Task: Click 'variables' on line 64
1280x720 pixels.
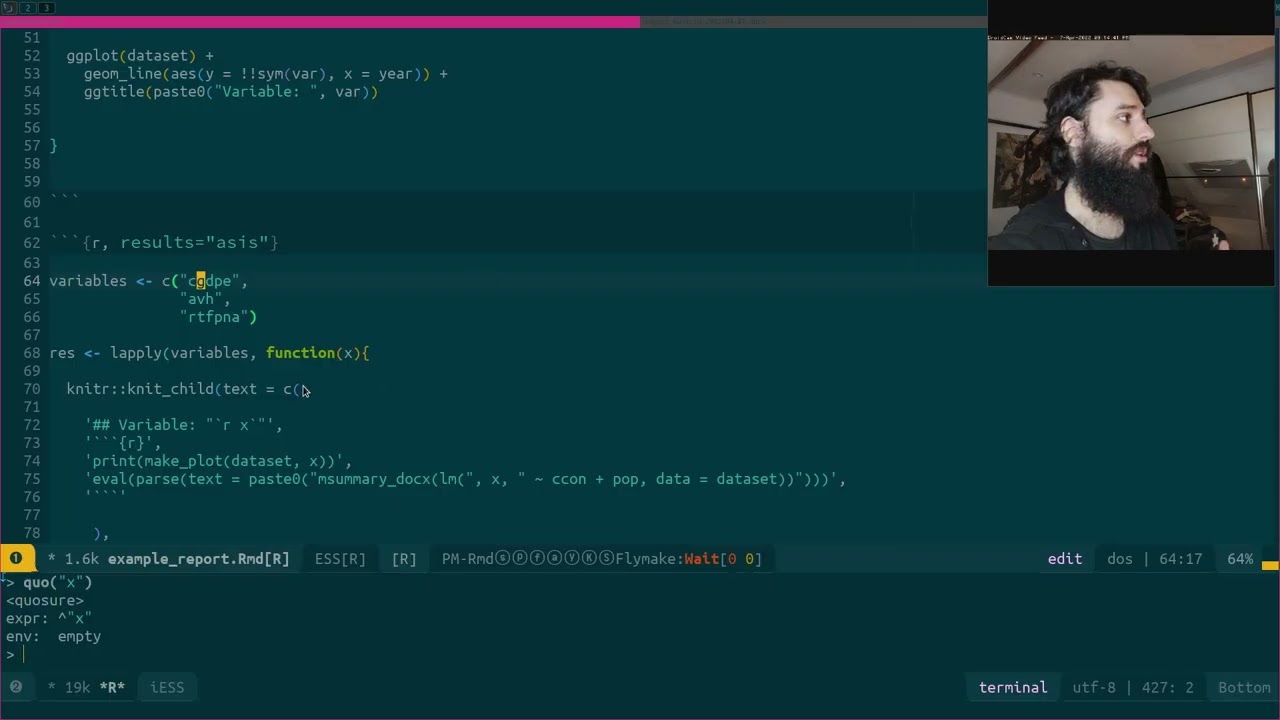Action: (x=88, y=281)
